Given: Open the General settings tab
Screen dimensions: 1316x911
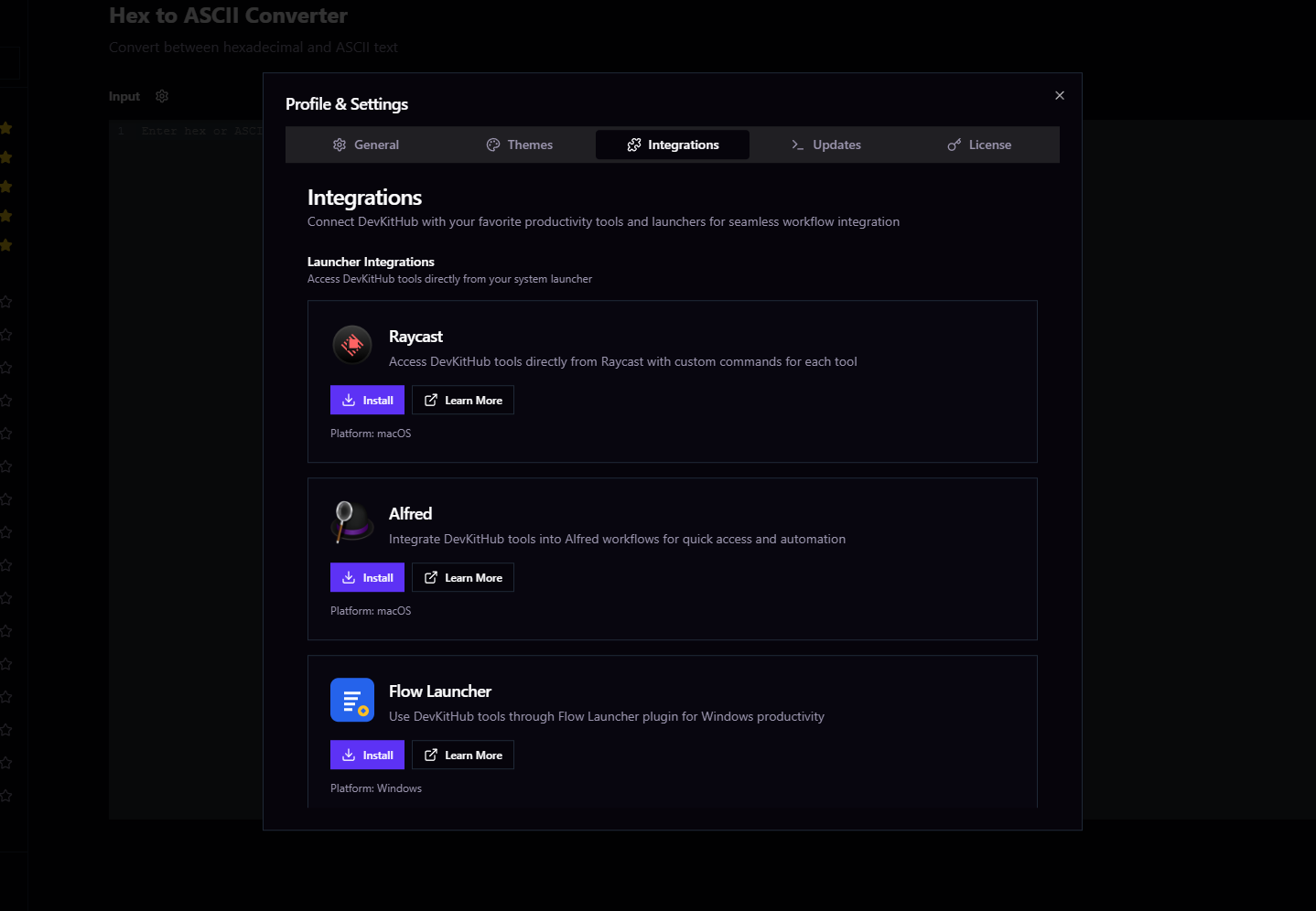Looking at the screenshot, I should pos(366,145).
